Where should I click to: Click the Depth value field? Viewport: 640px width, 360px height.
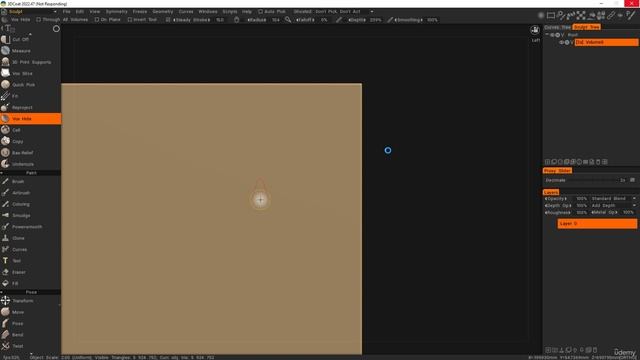tap(375, 20)
